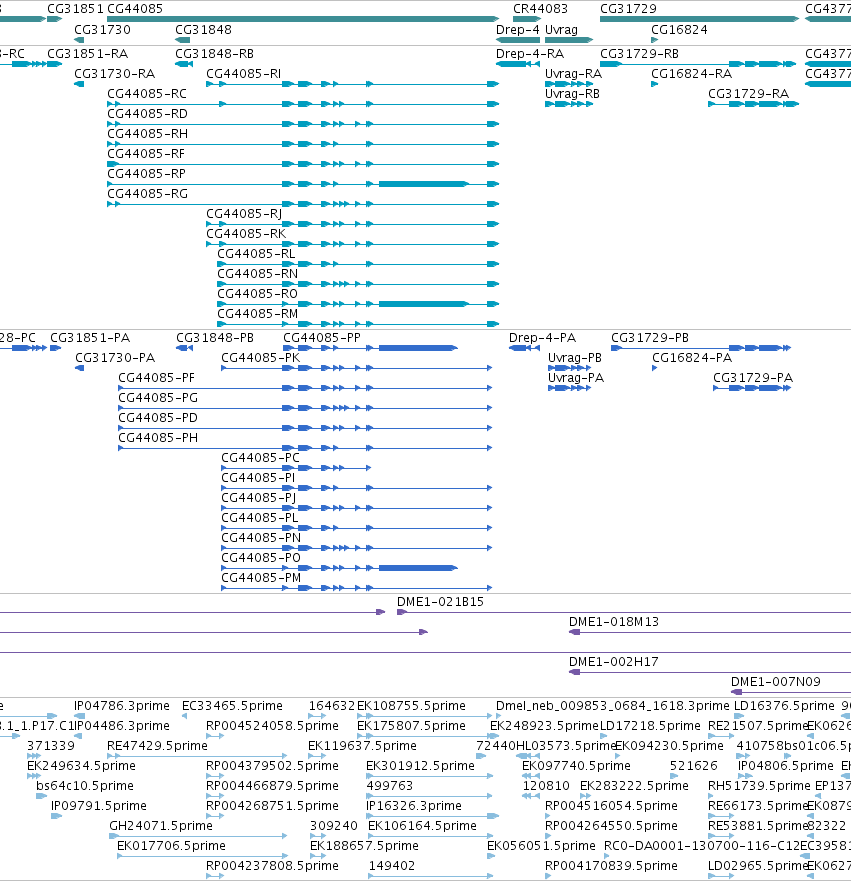Click cDNA IP04786.3prime label
The image size is (851, 881).
coord(122,706)
